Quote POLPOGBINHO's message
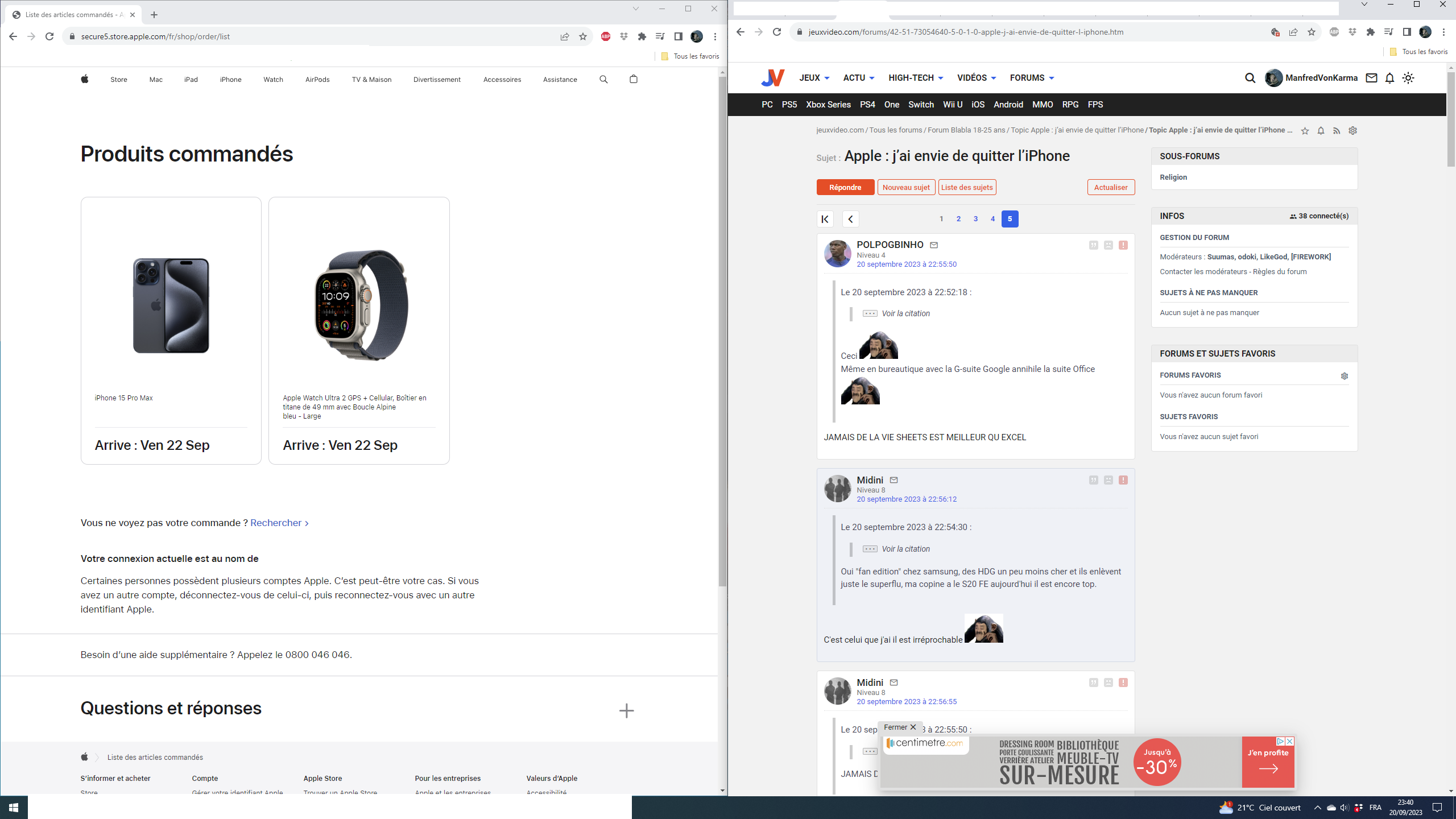 [1093, 245]
